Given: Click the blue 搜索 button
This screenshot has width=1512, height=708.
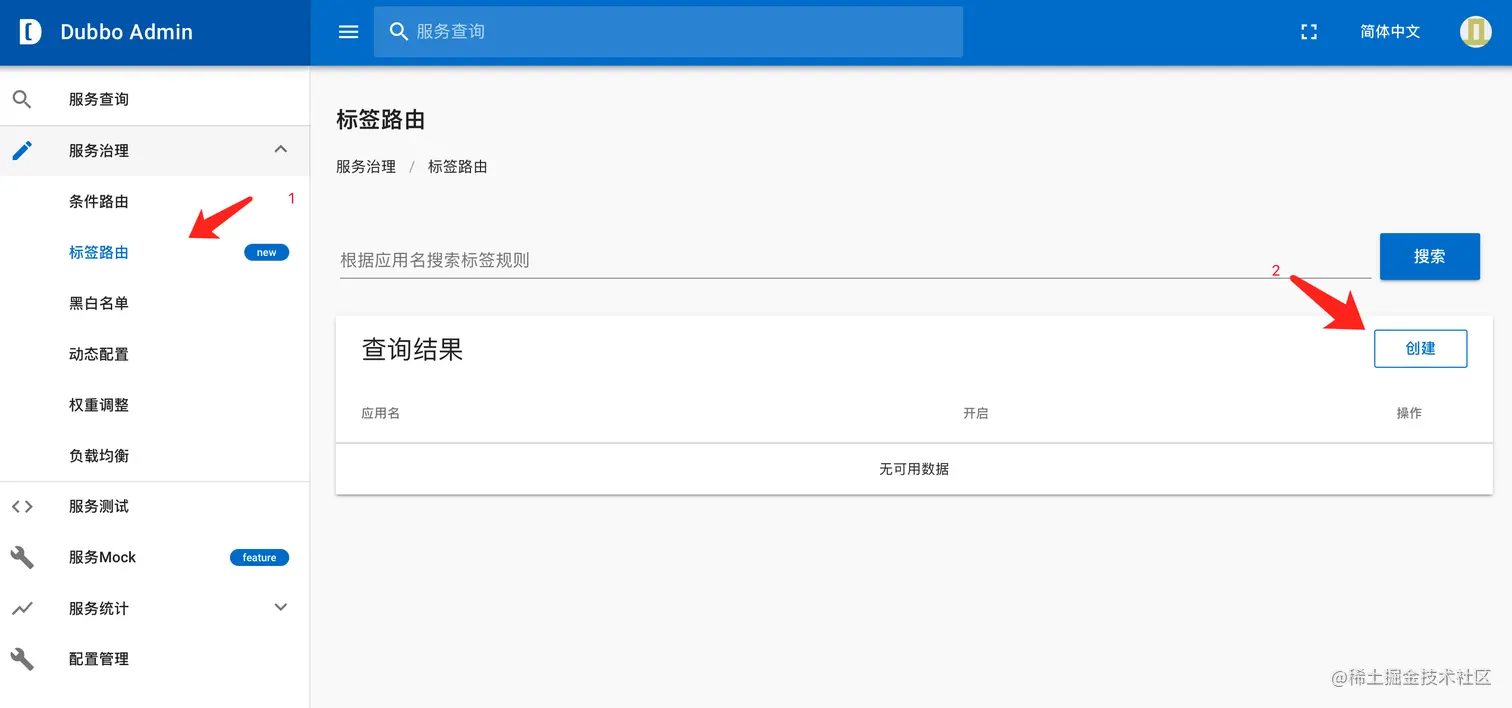Looking at the screenshot, I should point(1430,257).
